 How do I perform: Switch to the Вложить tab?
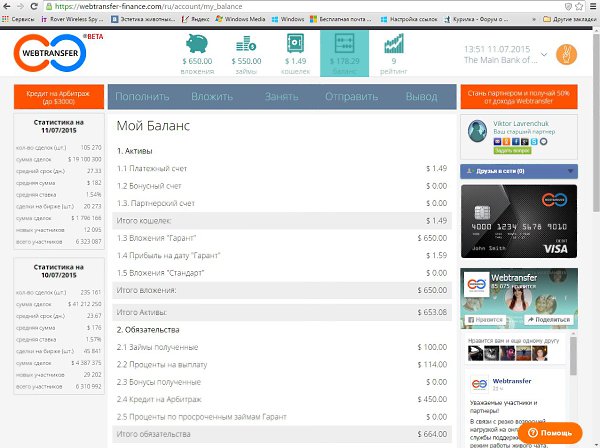coord(212,96)
